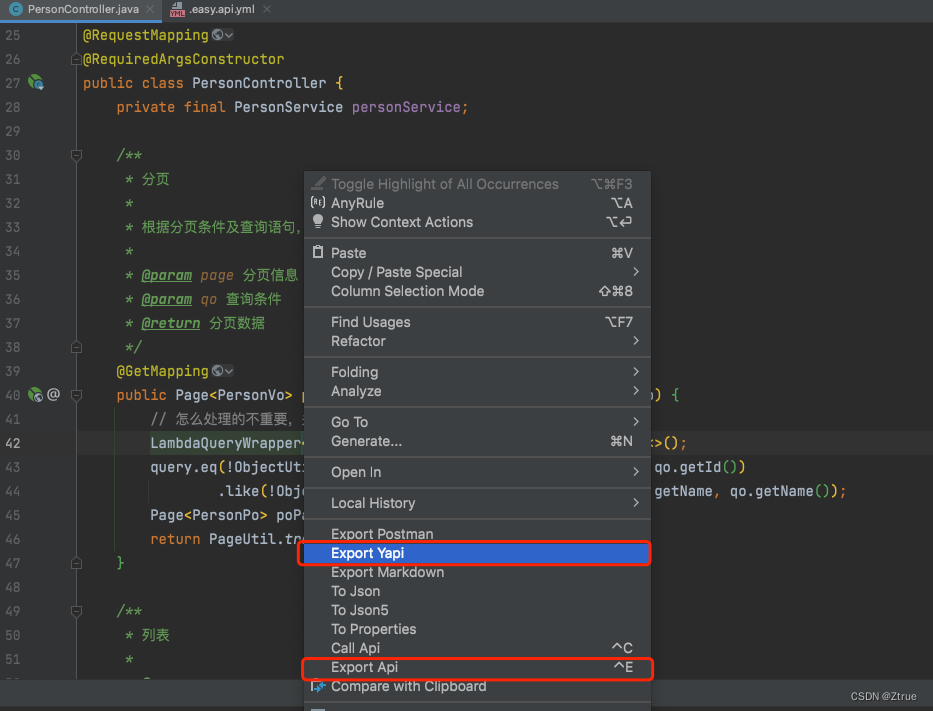Open the Analyze submenu
Screen dimensions: 933x711
[477, 391]
